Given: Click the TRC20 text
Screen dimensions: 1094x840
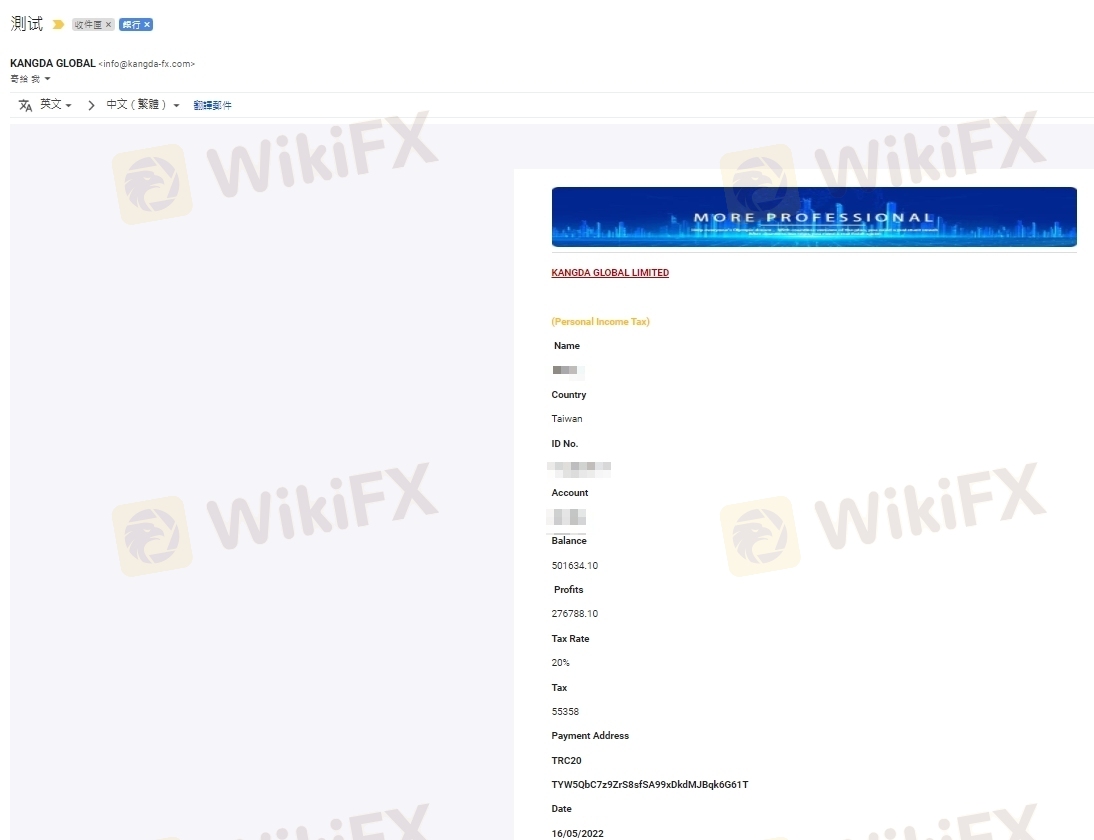Looking at the screenshot, I should (x=566, y=760).
